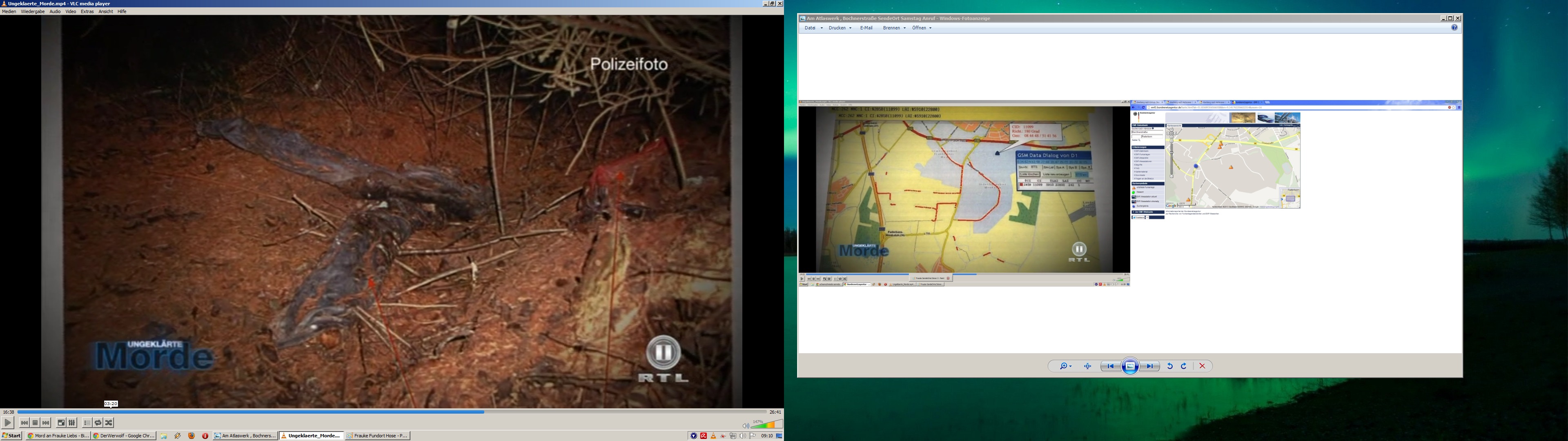Viewport: 1568px width, 441px height.
Task: Click the displayed map screenshot image
Action: pos(1130,193)
